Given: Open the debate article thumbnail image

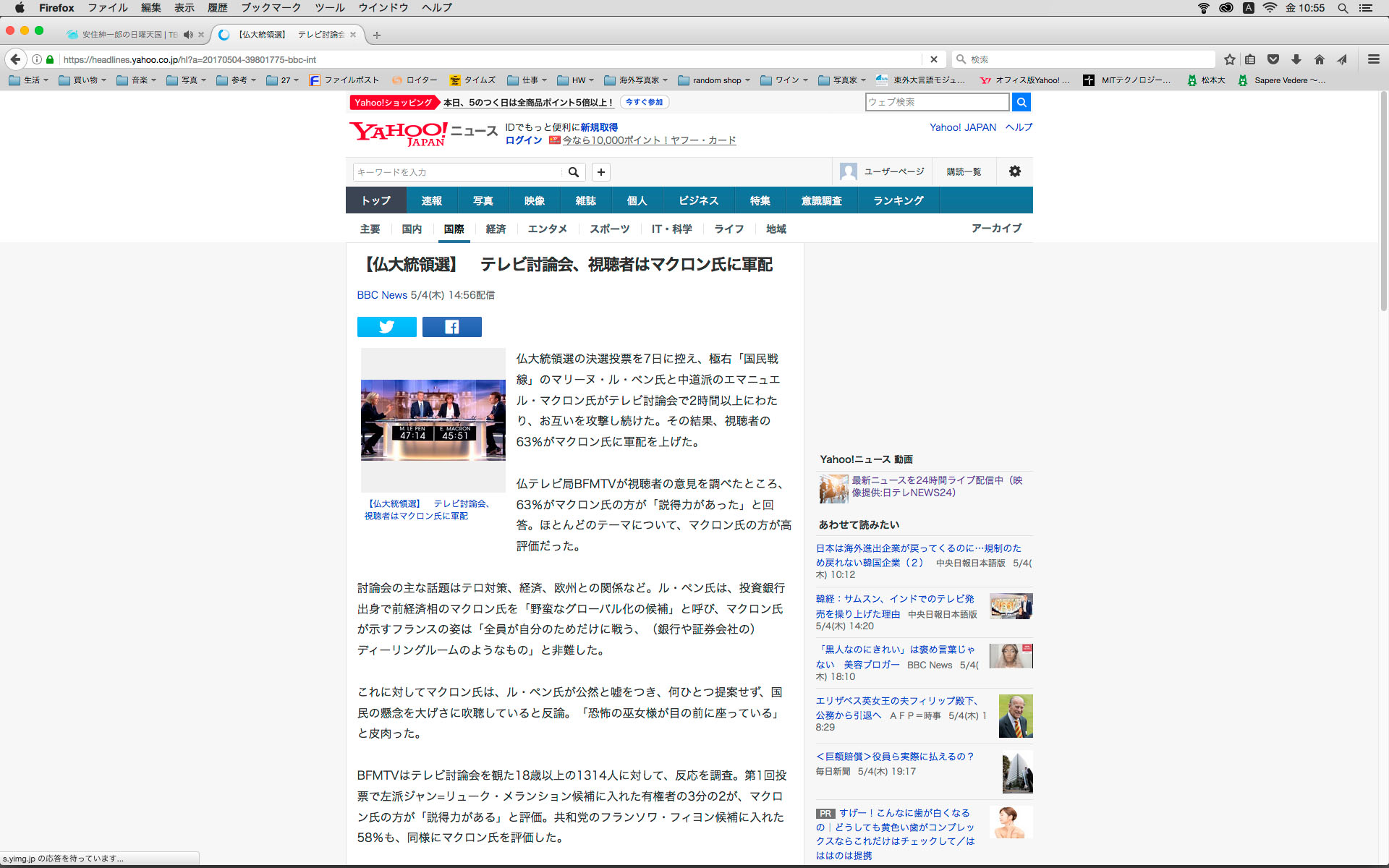Looking at the screenshot, I should click(x=433, y=420).
